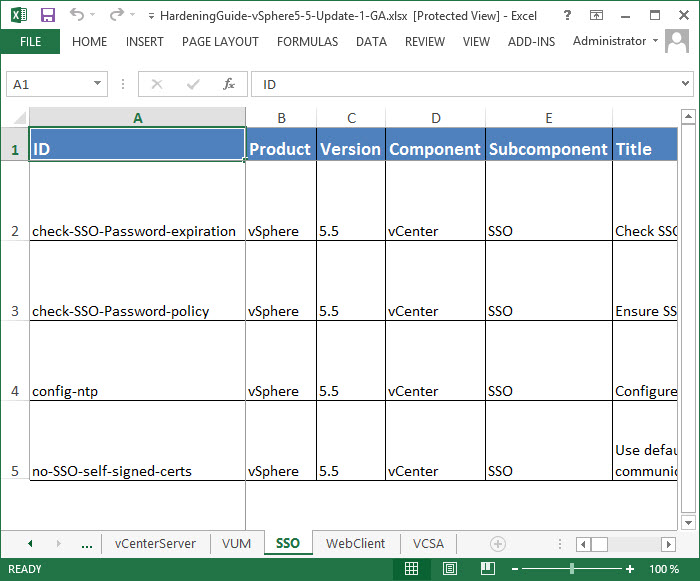Cancel formula entry with X icon
Viewport: 700px width, 581px height.
pos(157,84)
